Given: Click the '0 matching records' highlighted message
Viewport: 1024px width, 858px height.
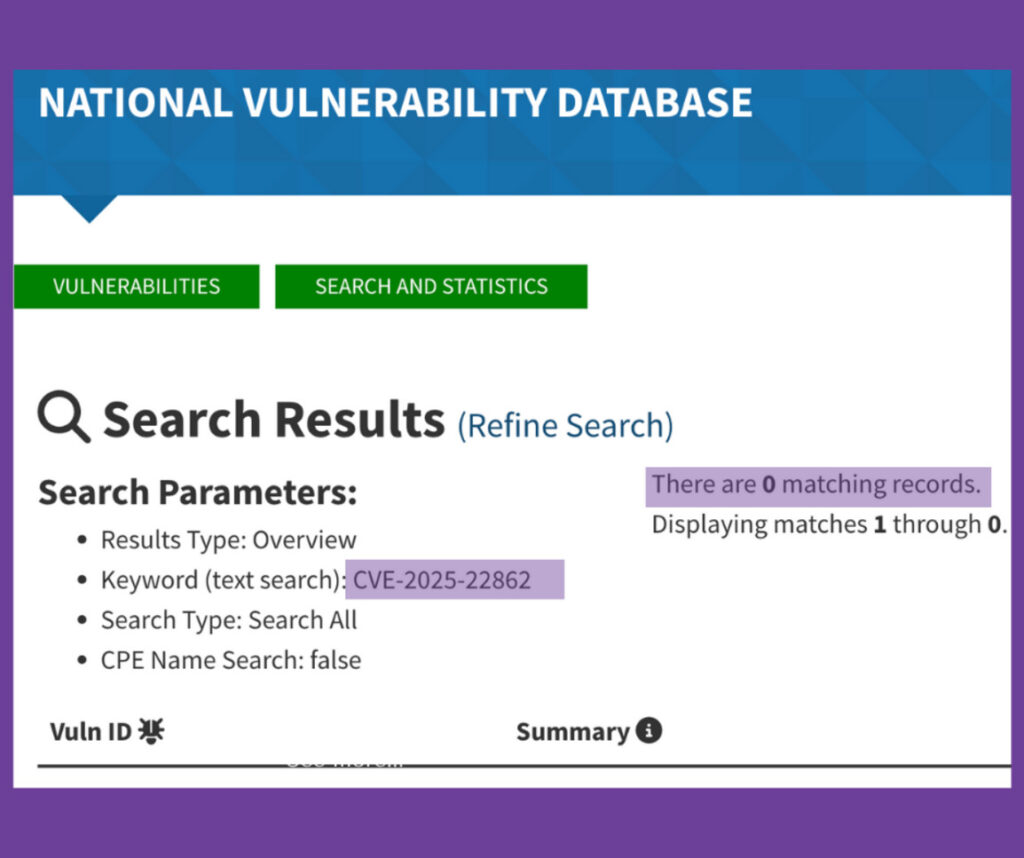Looking at the screenshot, I should coord(818,486).
